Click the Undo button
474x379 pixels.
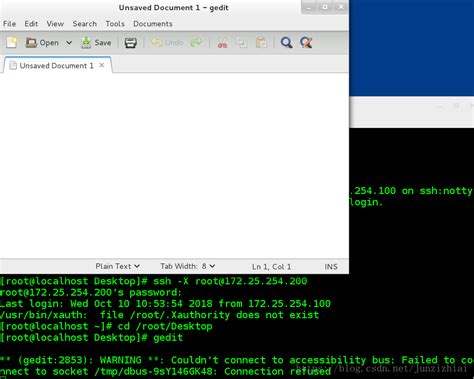[x=167, y=42]
